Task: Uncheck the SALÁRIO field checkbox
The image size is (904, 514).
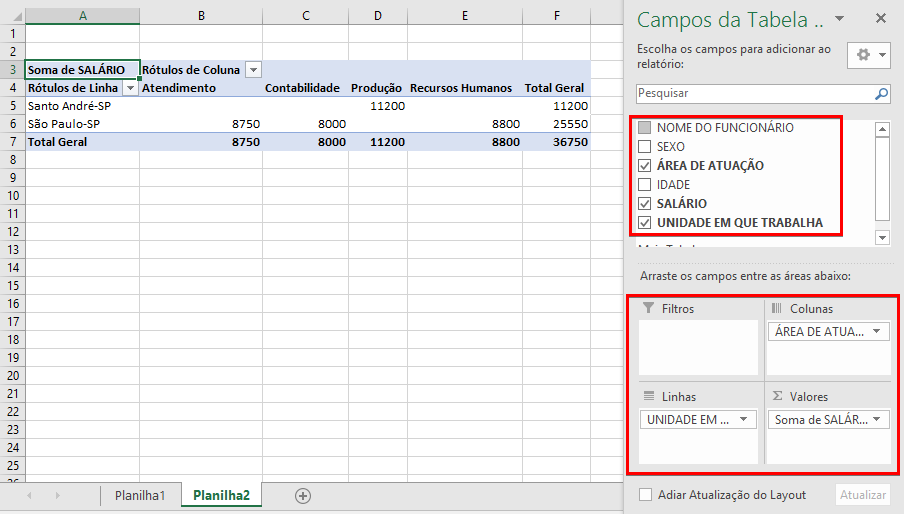Action: pos(645,203)
